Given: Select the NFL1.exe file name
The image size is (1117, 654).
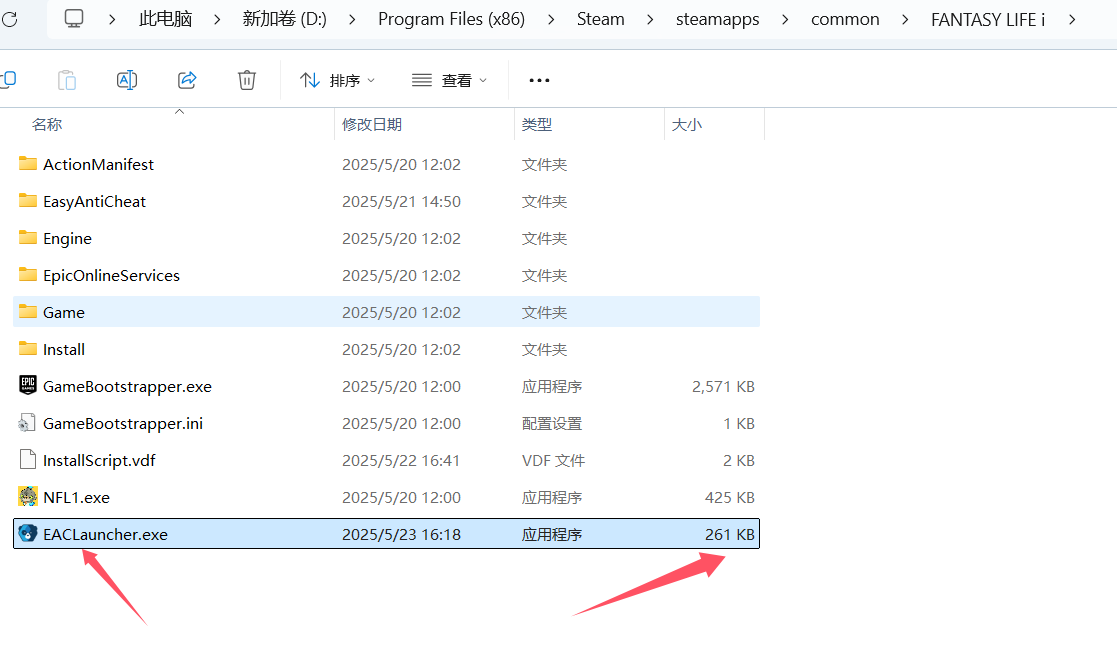Looking at the screenshot, I should point(76,498).
